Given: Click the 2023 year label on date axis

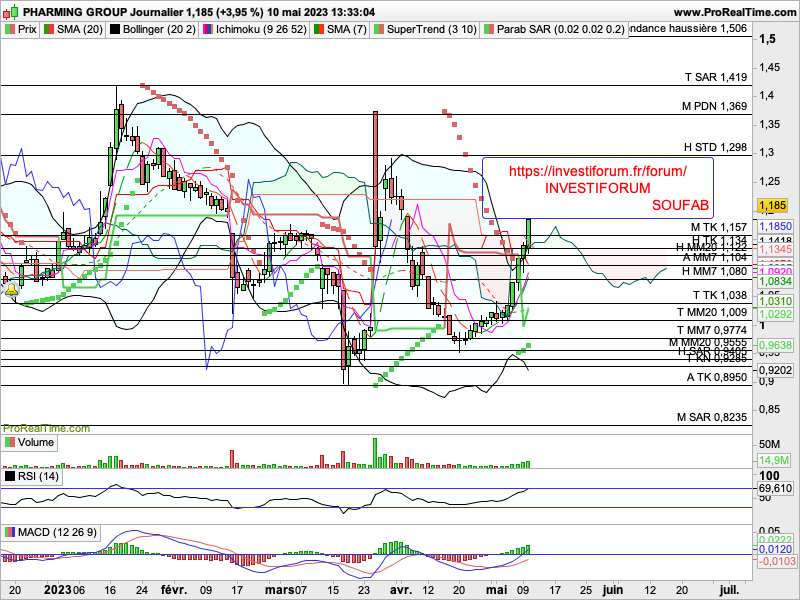Looking at the screenshot, I should click(x=57, y=590).
